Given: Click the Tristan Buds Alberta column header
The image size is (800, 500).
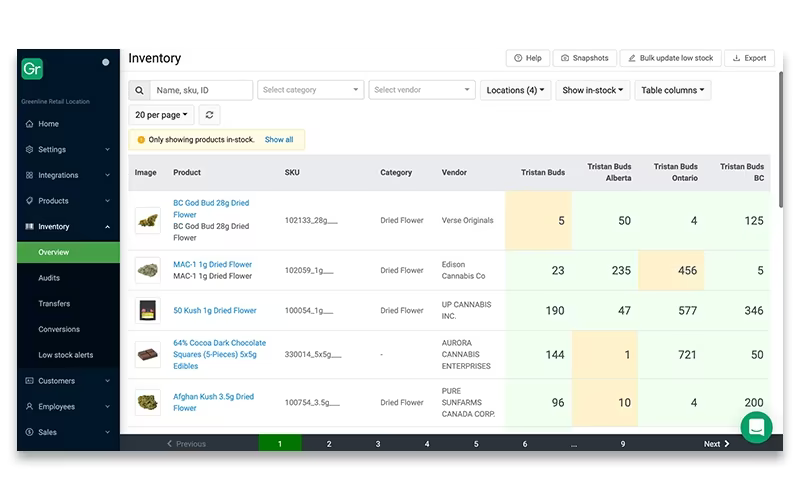Looking at the screenshot, I should [609, 172].
